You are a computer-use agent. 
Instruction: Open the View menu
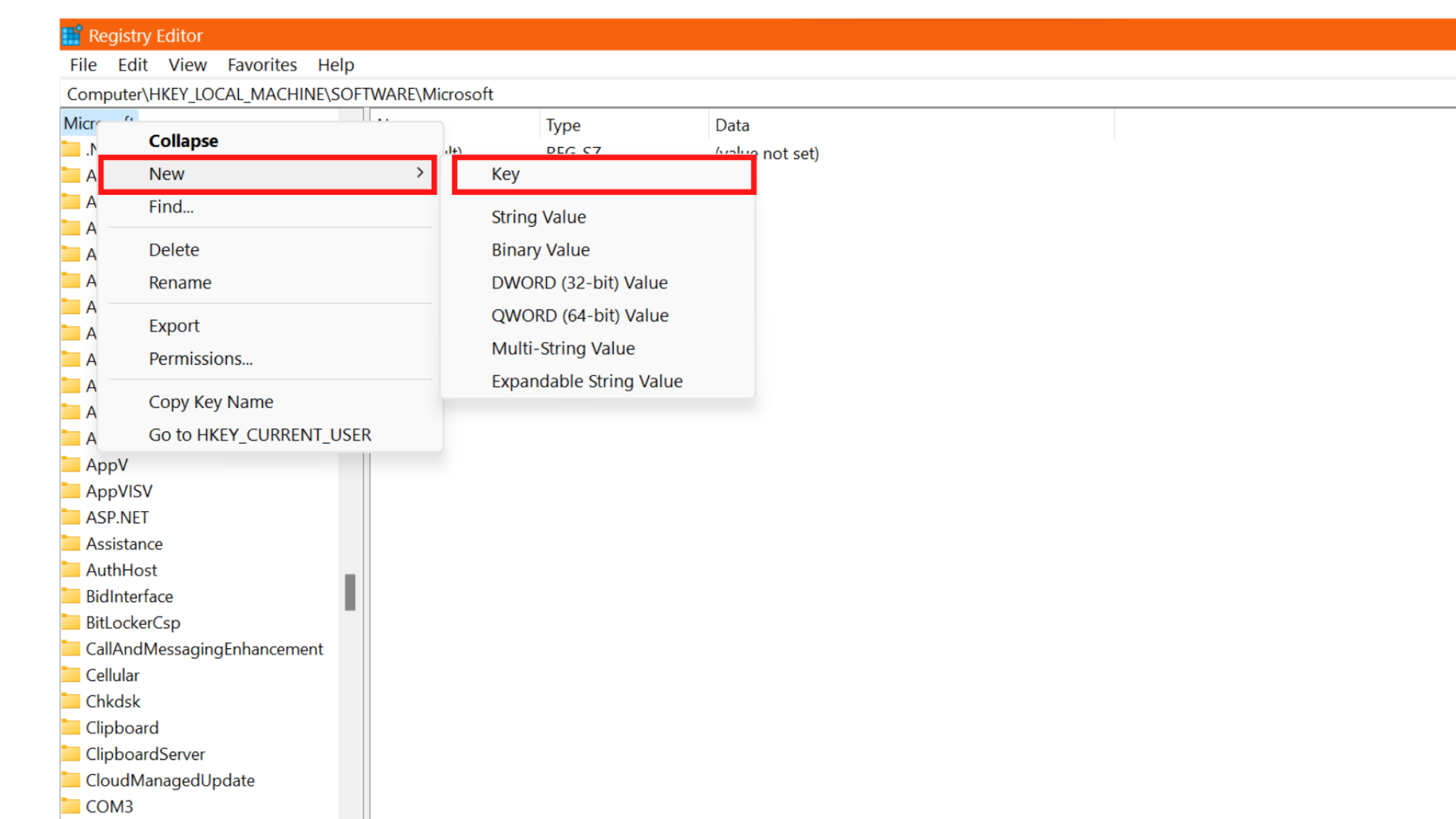pos(188,65)
